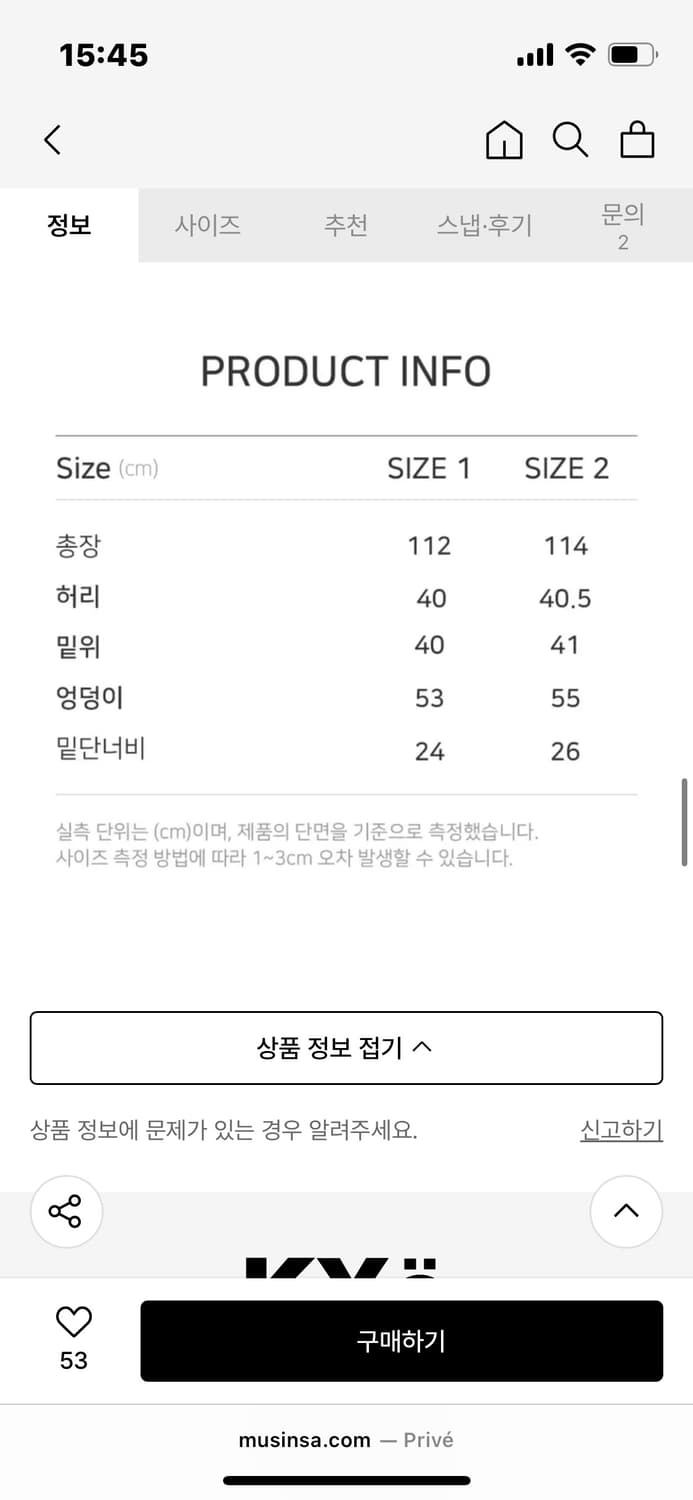The height and width of the screenshot is (1500, 693).
Task: Tap the SIZE 2 column header
Action: click(566, 468)
